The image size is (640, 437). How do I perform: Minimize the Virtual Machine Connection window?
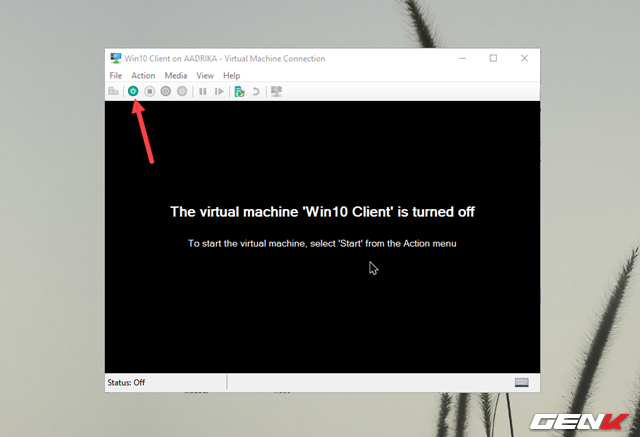[x=462, y=58]
